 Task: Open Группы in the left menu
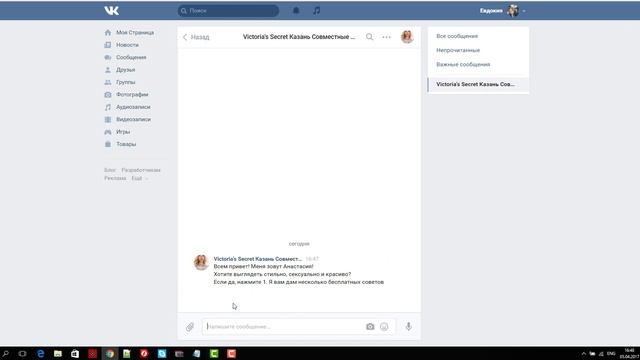125,82
